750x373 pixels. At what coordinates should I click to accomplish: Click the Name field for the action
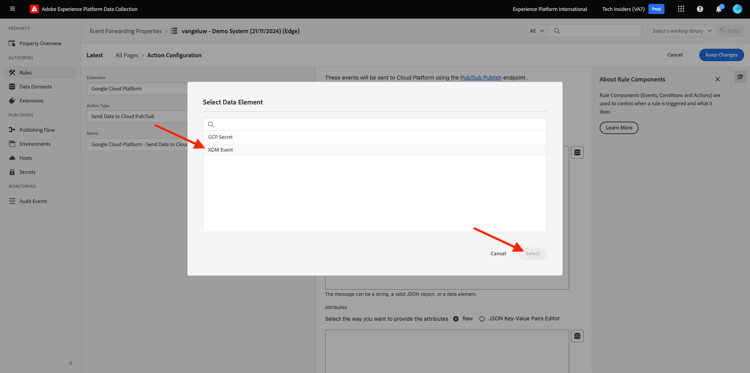(x=137, y=144)
